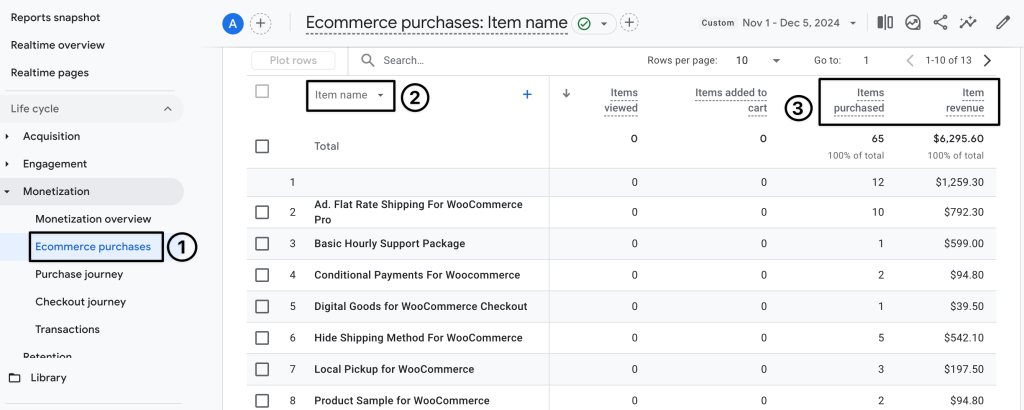Image resolution: width=1024 pixels, height=410 pixels.
Task: Go to next page of table rows
Action: pos(988,60)
